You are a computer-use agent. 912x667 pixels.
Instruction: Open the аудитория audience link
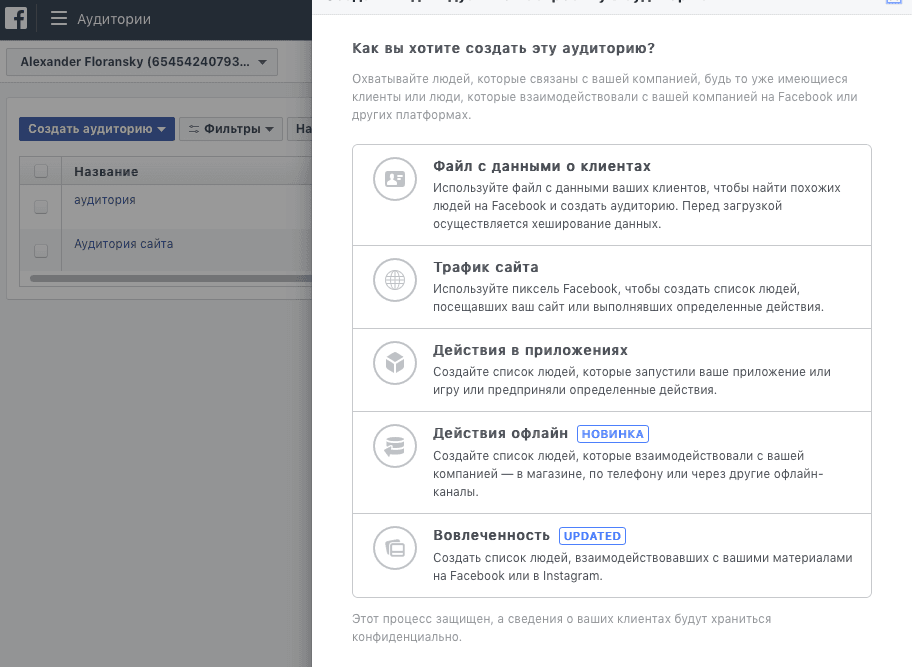point(105,200)
